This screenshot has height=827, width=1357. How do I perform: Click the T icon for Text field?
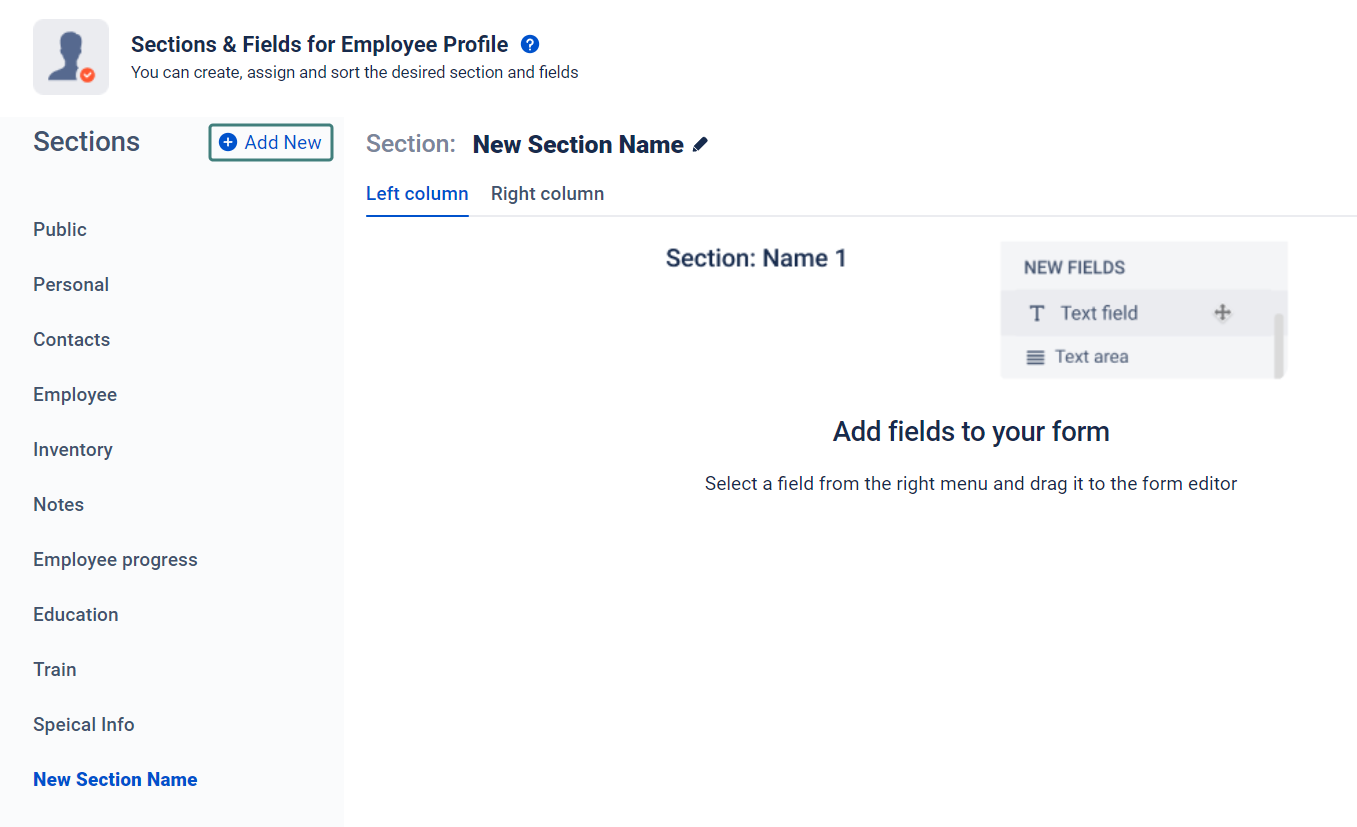click(1037, 314)
